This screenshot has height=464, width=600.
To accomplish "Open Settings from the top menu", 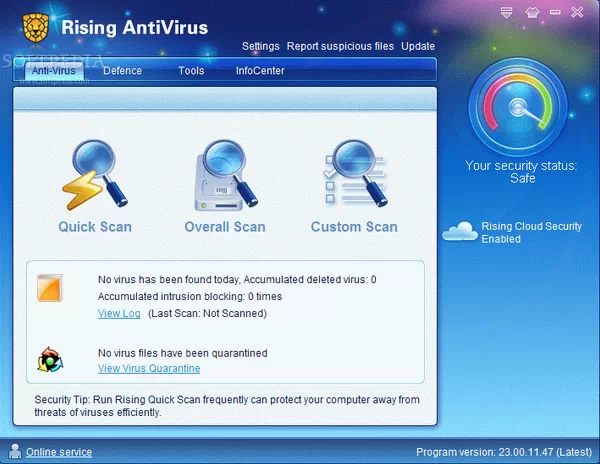I will pos(260,47).
